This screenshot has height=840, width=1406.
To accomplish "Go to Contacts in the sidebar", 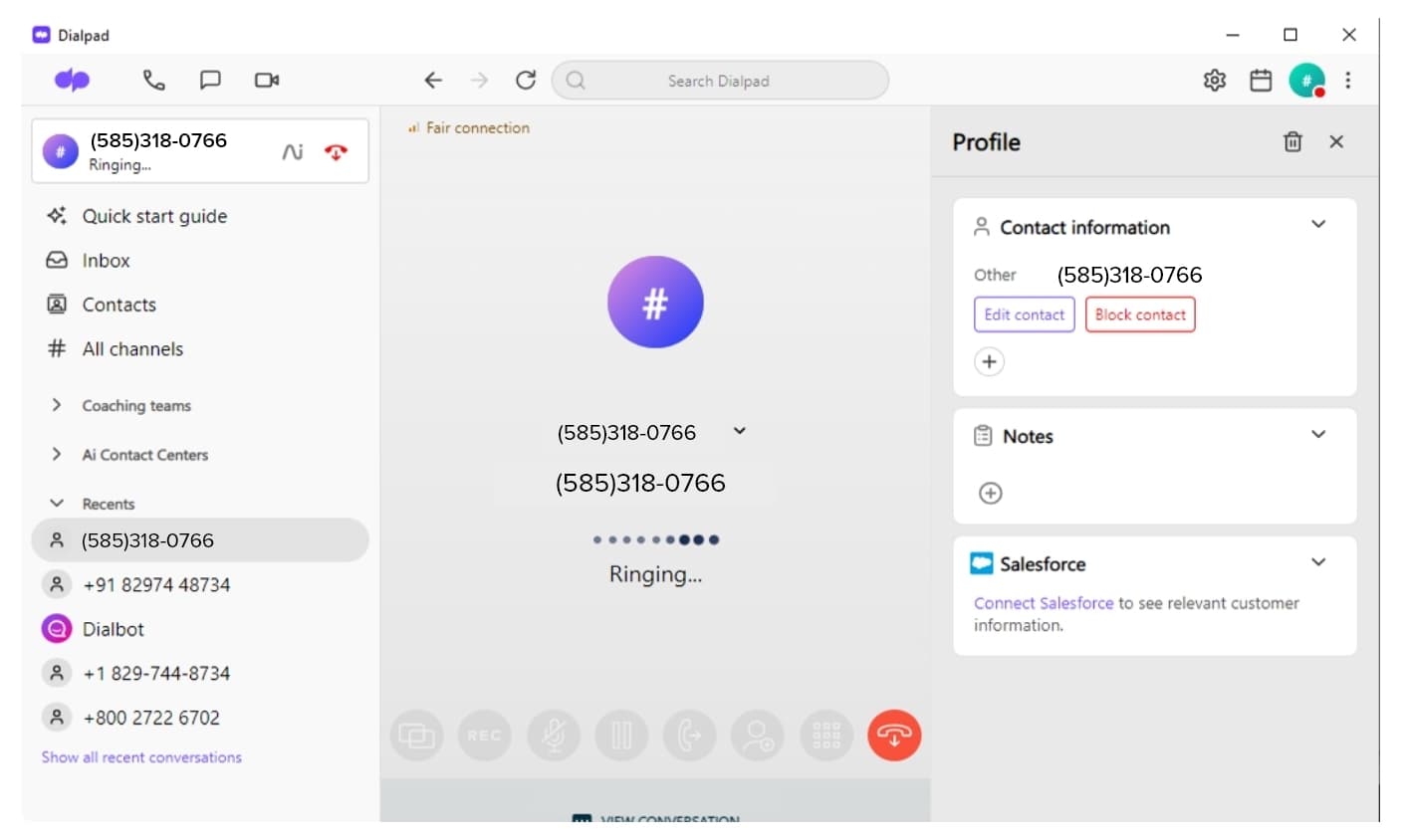I will (118, 305).
